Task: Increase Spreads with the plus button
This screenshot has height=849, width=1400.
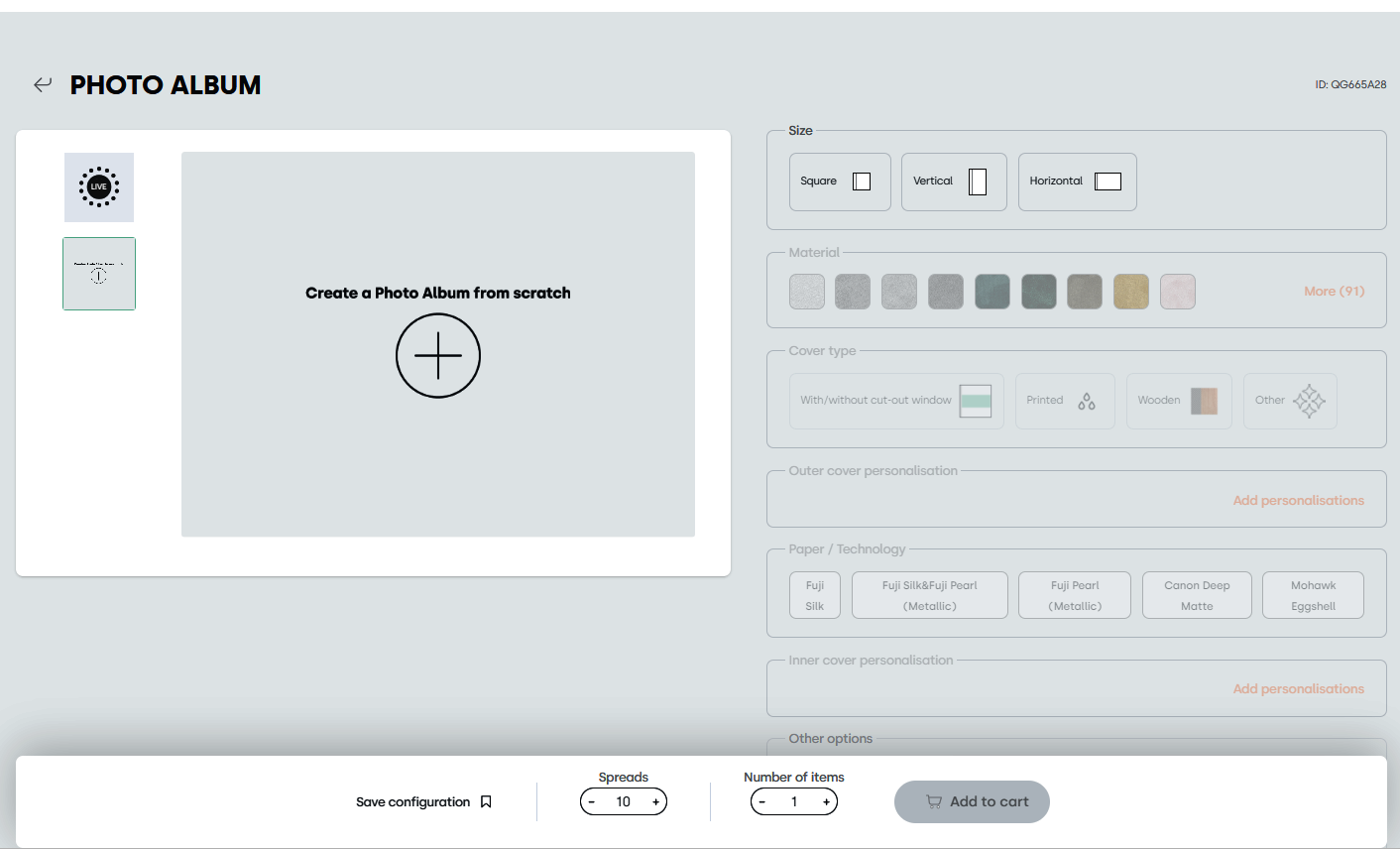Action: coord(655,801)
